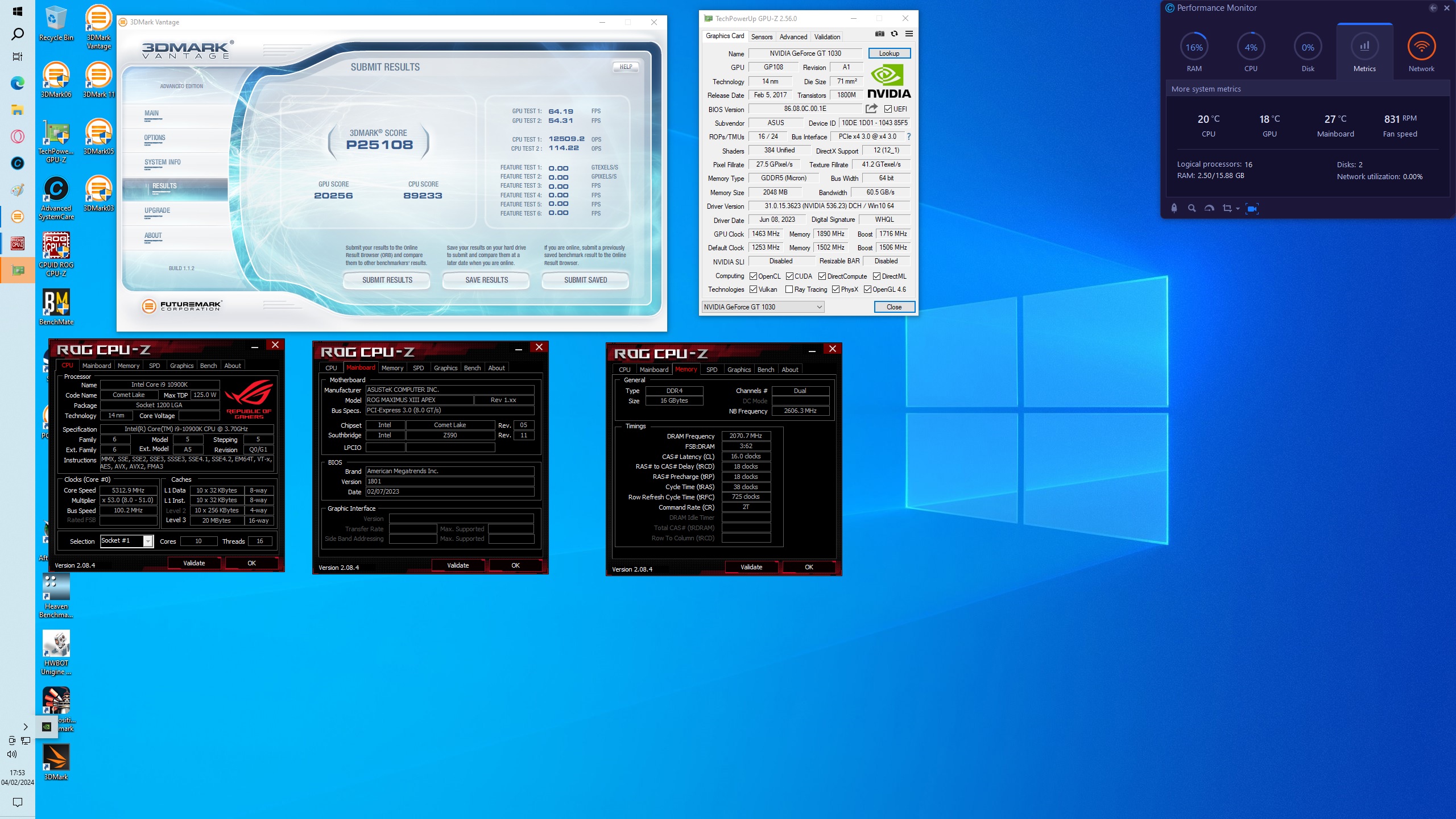Open the GPU selection dropdown in GPU-Z
Viewport: 1456px width, 819px height.
click(x=762, y=307)
